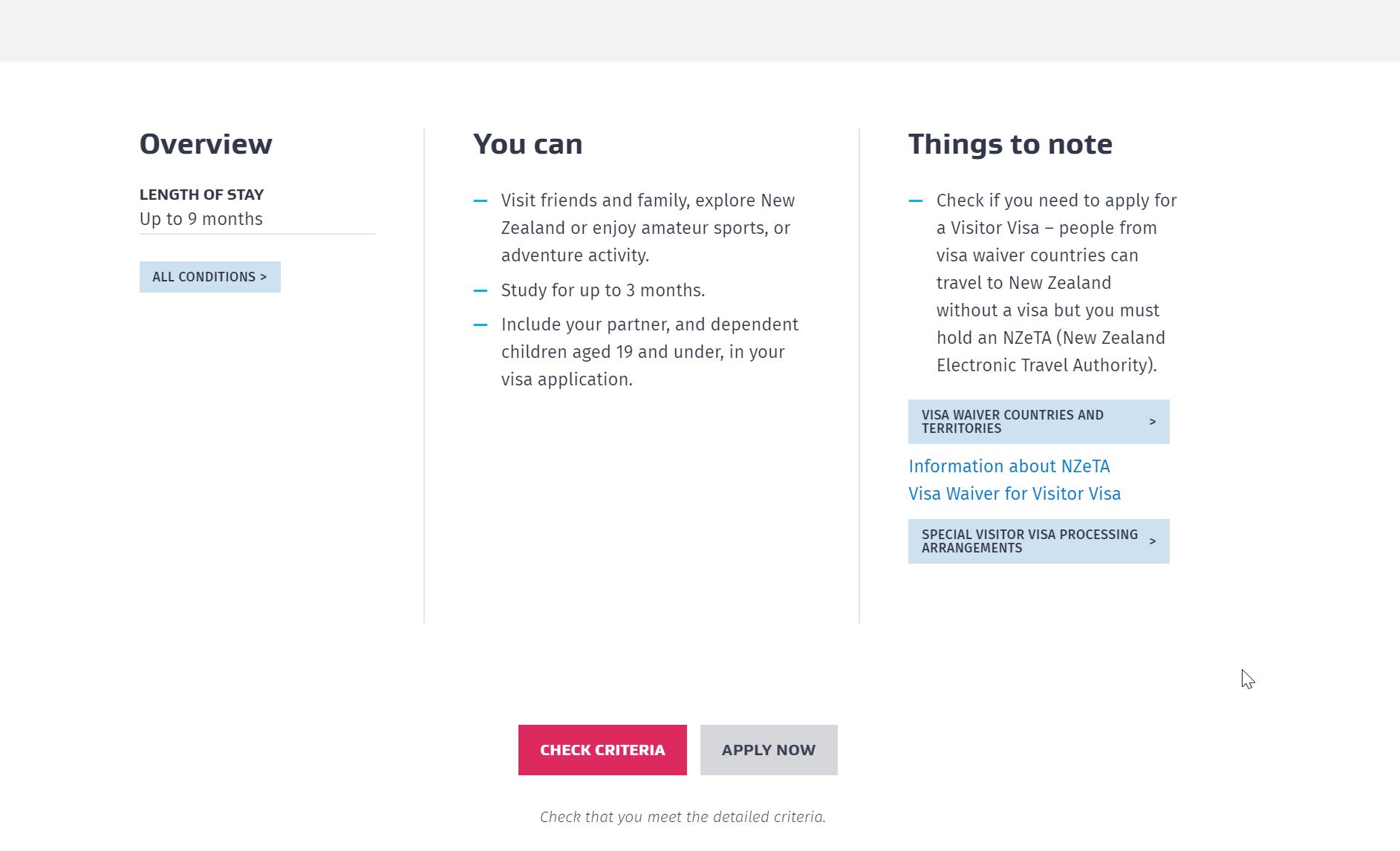Click 'Check that you meet the detailed criteria' note
This screenshot has width=1400, height=851.
(683, 817)
